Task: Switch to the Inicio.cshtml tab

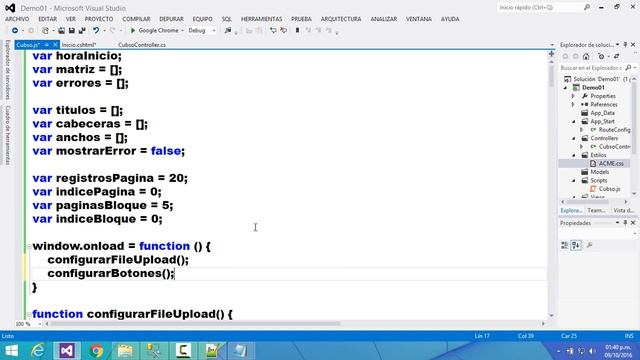Action: tap(79, 45)
